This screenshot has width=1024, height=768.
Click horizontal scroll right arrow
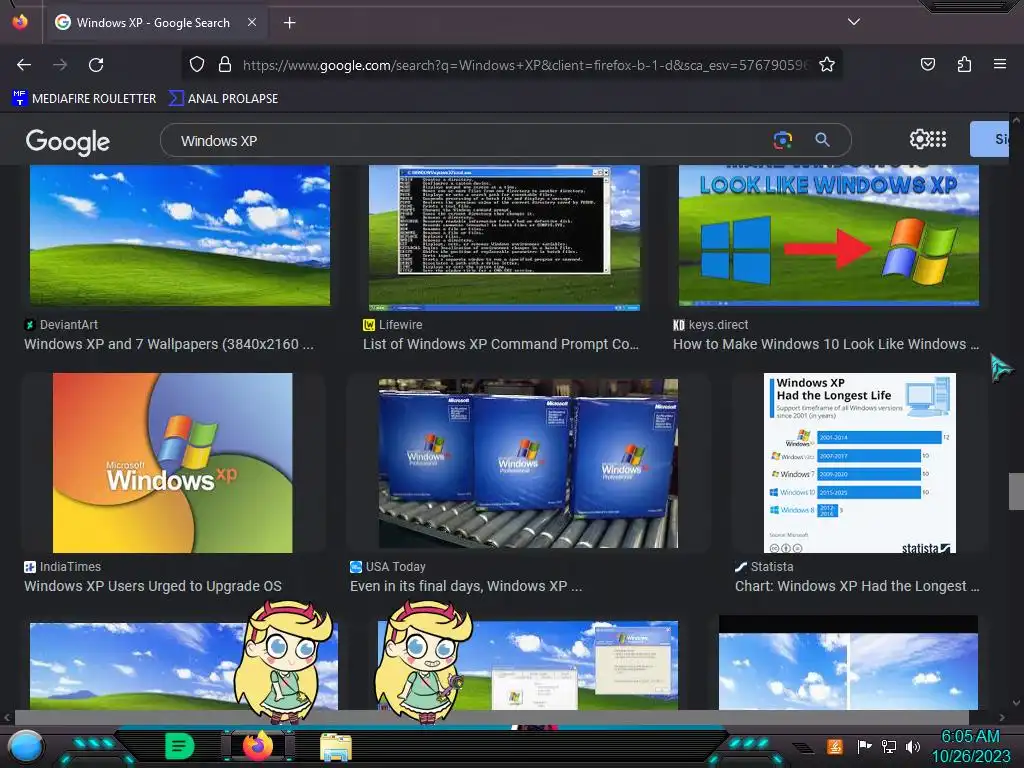pyautogui.click(x=1002, y=717)
